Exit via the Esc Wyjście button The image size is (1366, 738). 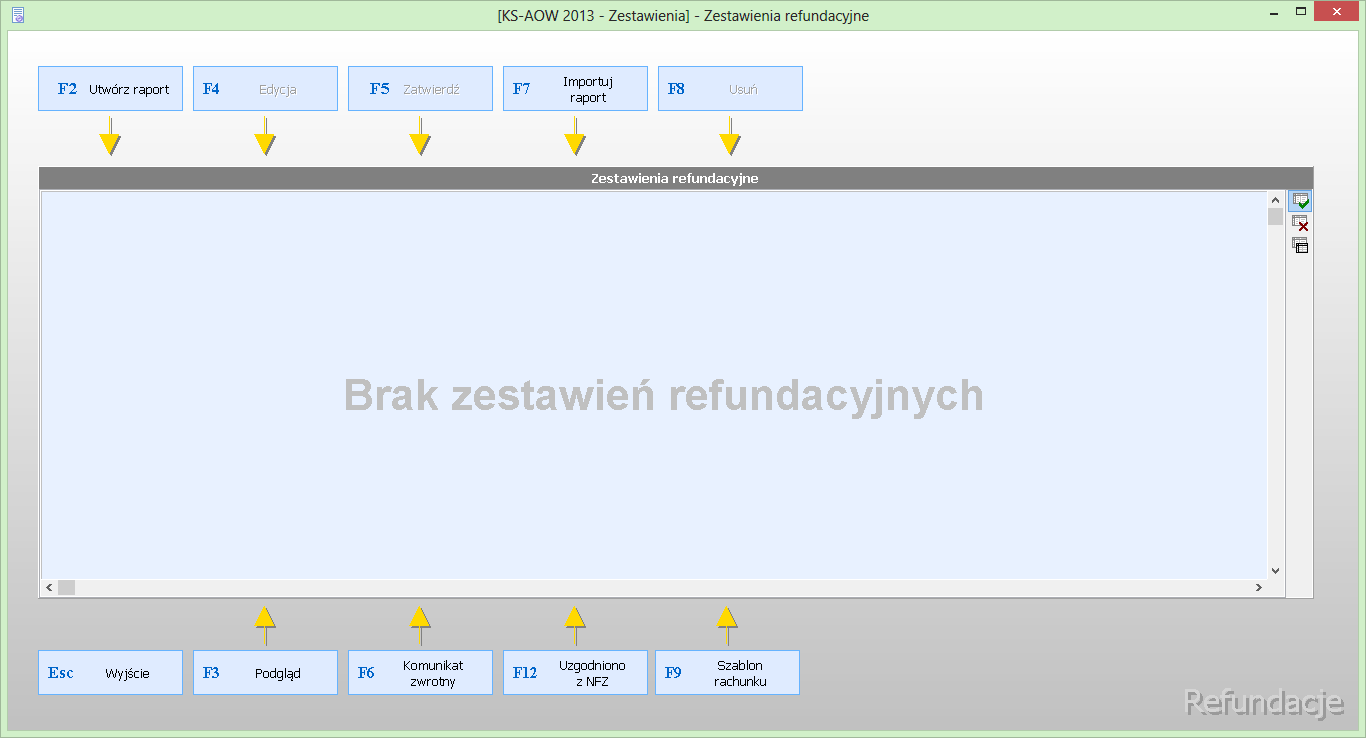pyautogui.click(x=110, y=673)
